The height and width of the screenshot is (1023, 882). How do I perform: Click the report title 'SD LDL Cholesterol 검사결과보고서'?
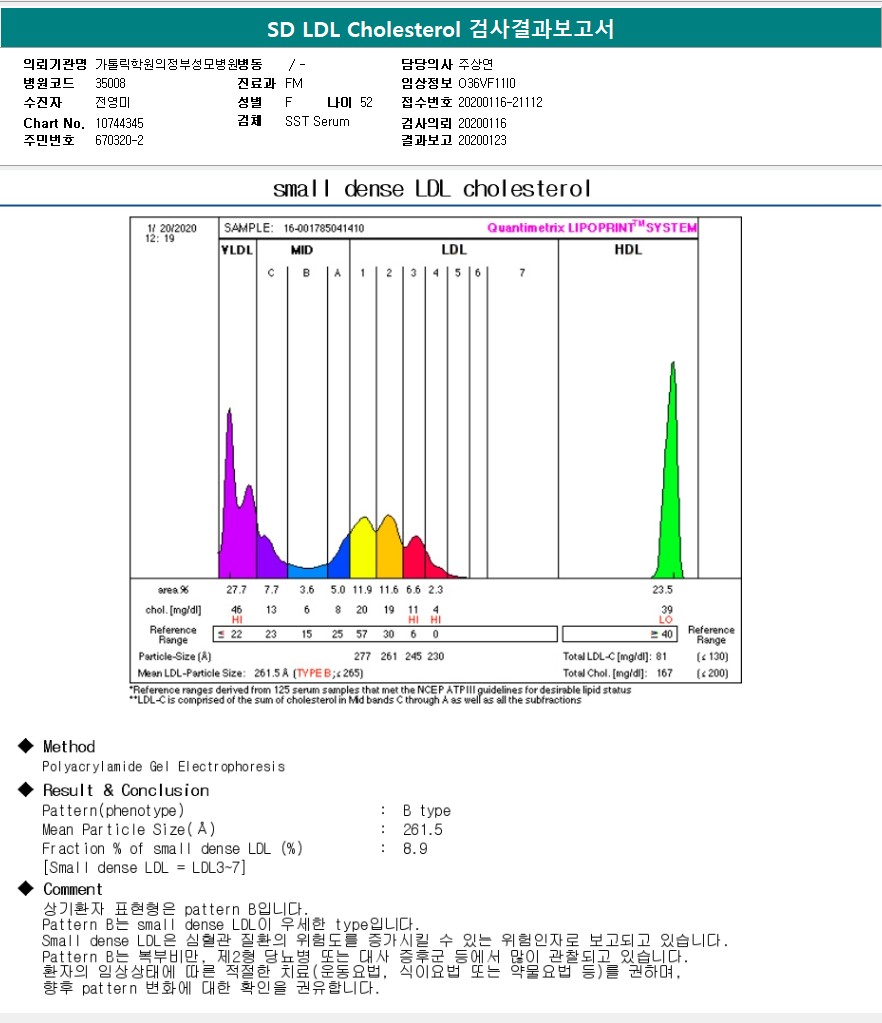tap(440, 29)
